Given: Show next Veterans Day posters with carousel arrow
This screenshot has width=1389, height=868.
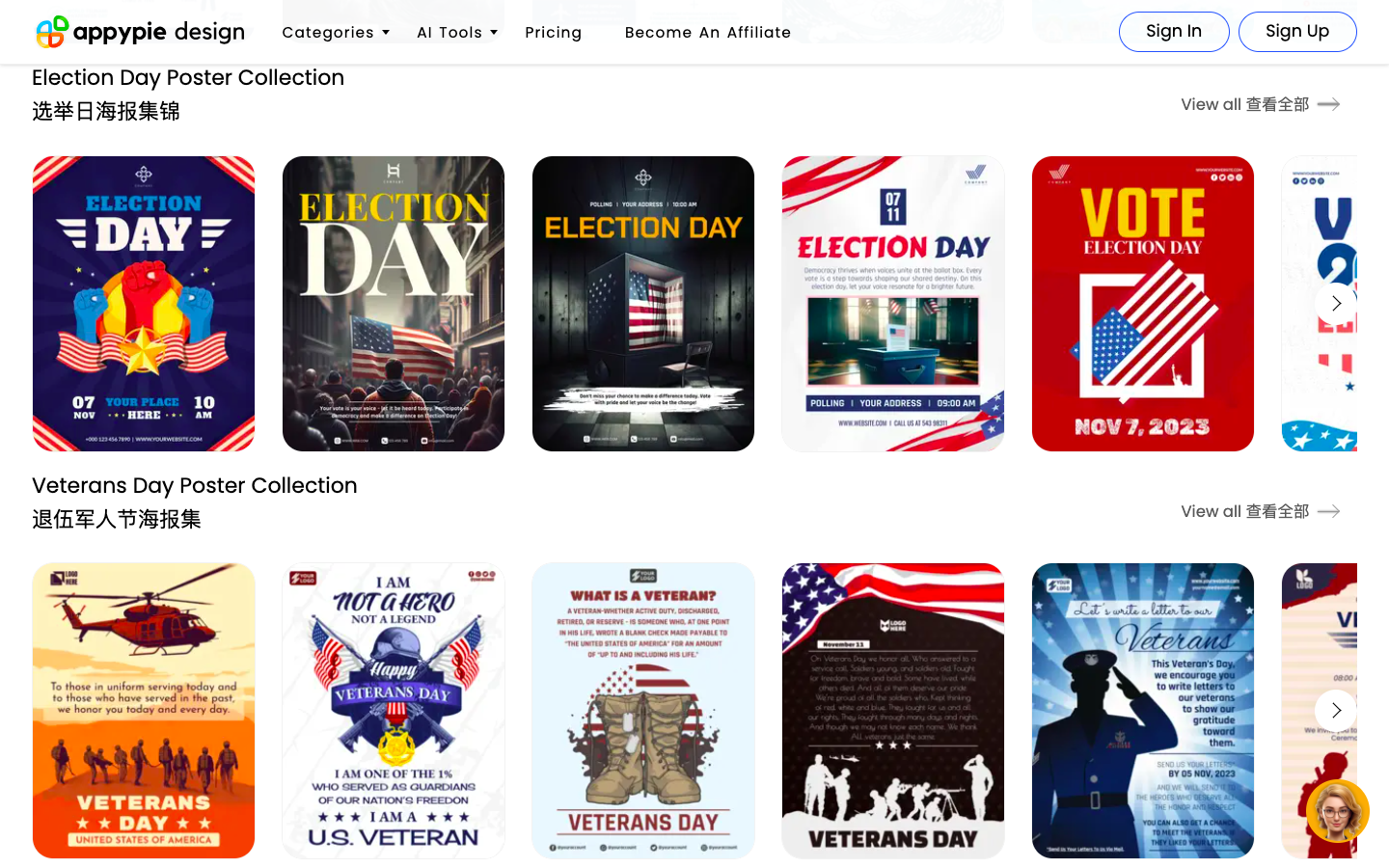Looking at the screenshot, I should point(1336,710).
